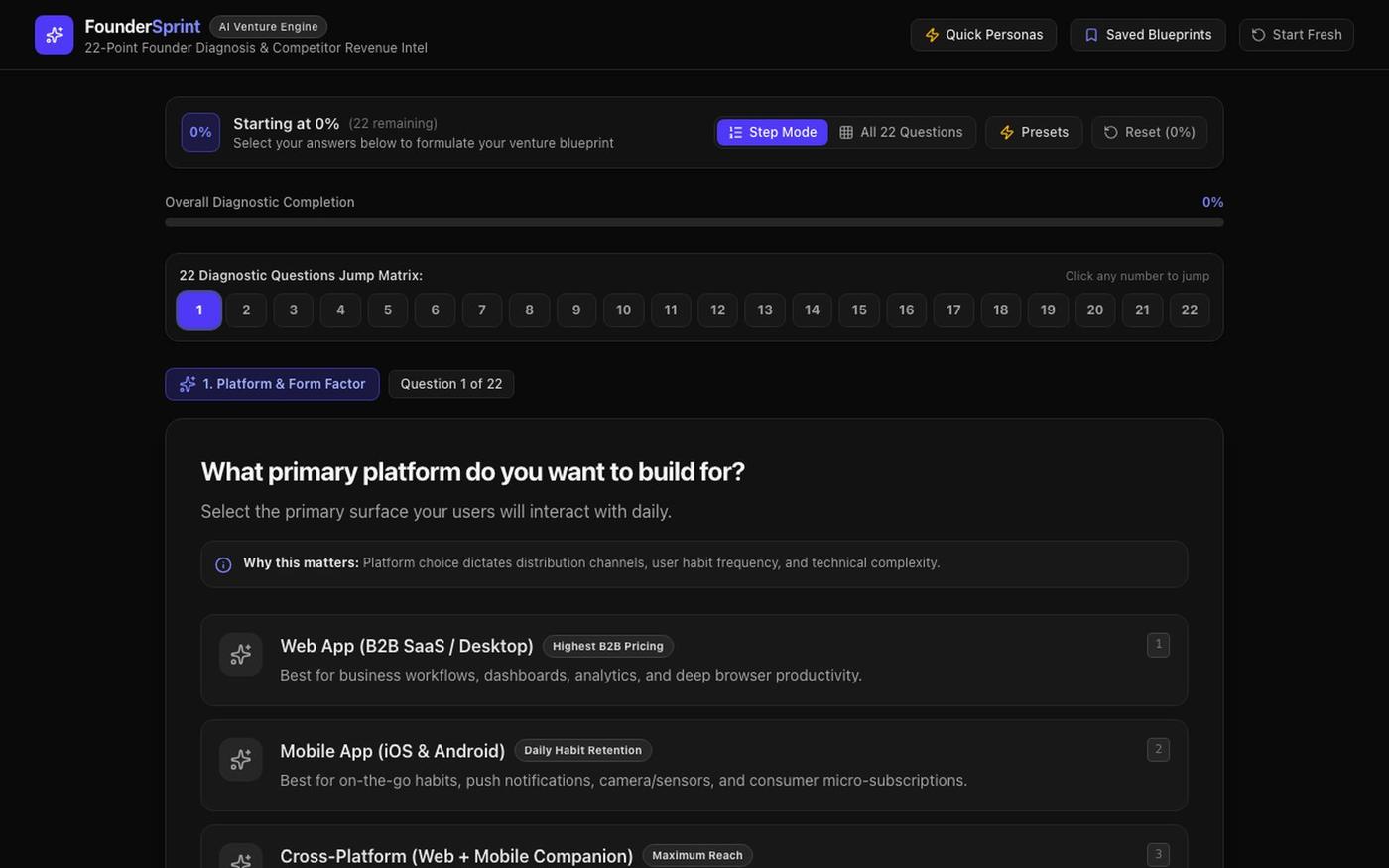Click the reset arrow icon in Reset (0%)
This screenshot has width=1389, height=868.
click(1111, 132)
